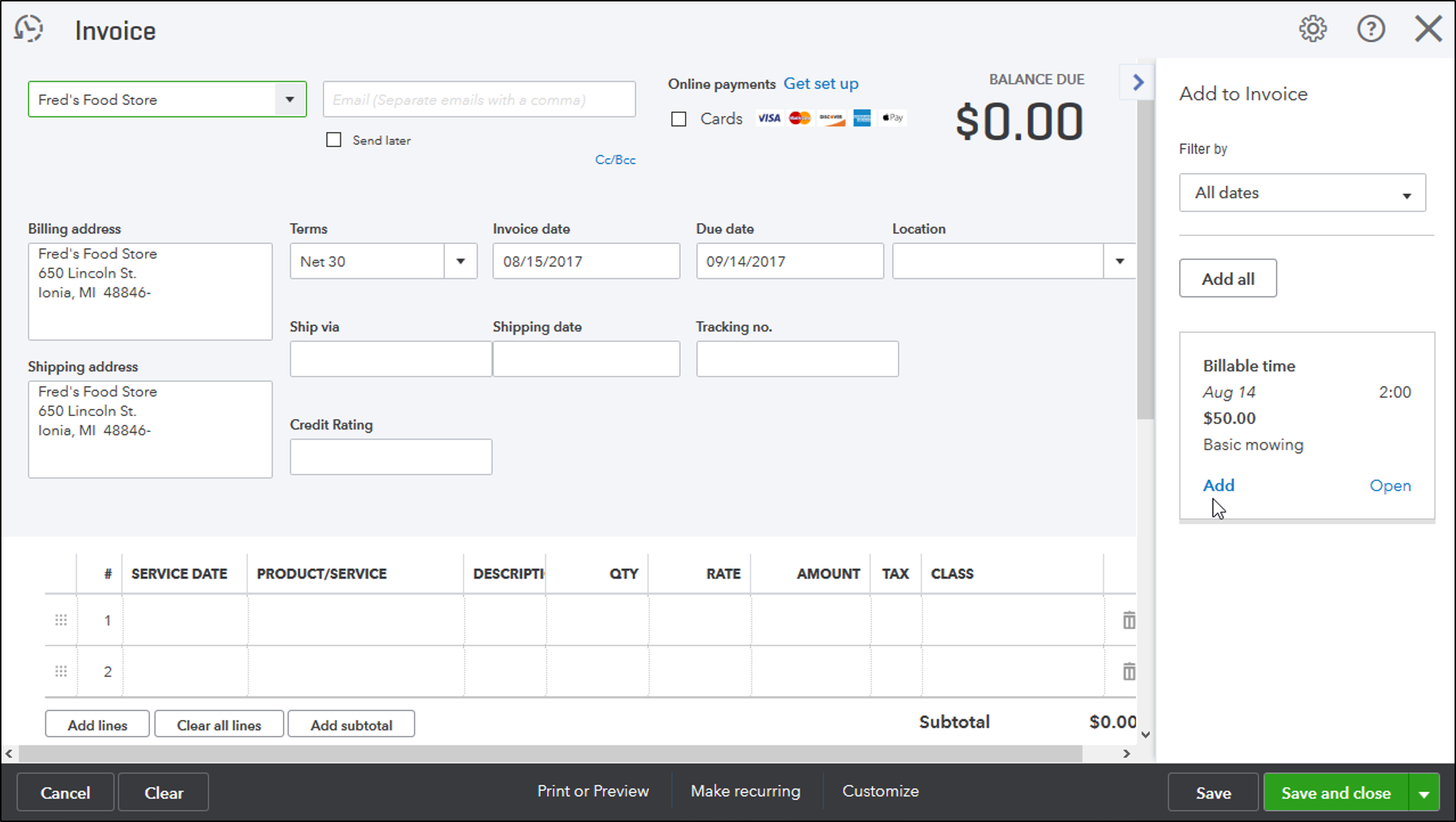The width and height of the screenshot is (1456, 822).
Task: Toggle the Cards online payments checkbox
Action: click(678, 118)
